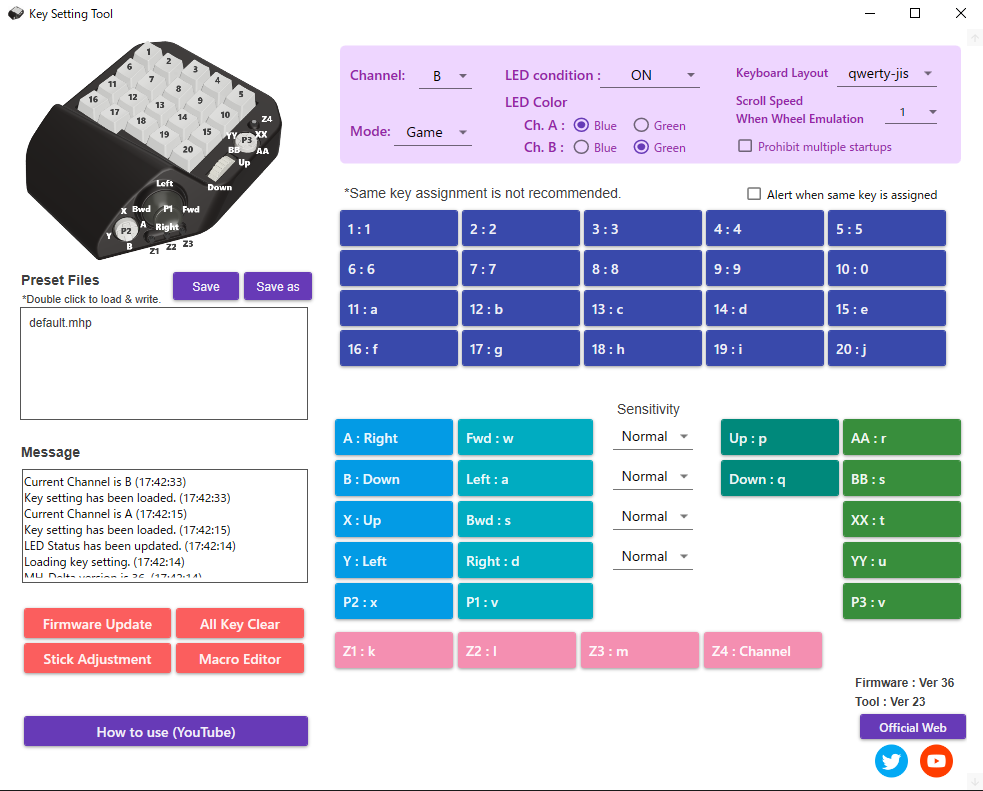983x791 pixels.
Task: Open the Keyboard Layout dropdown
Action: 886,73
